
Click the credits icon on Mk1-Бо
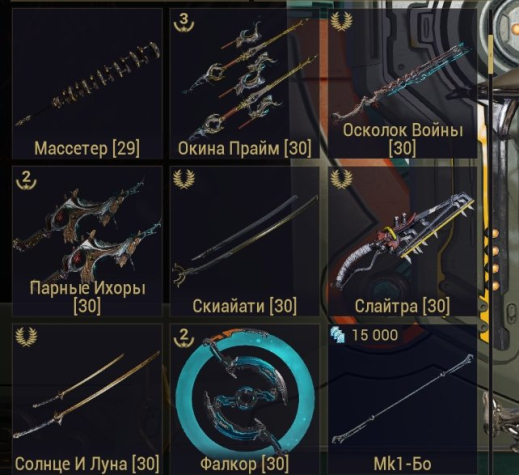pos(338,335)
